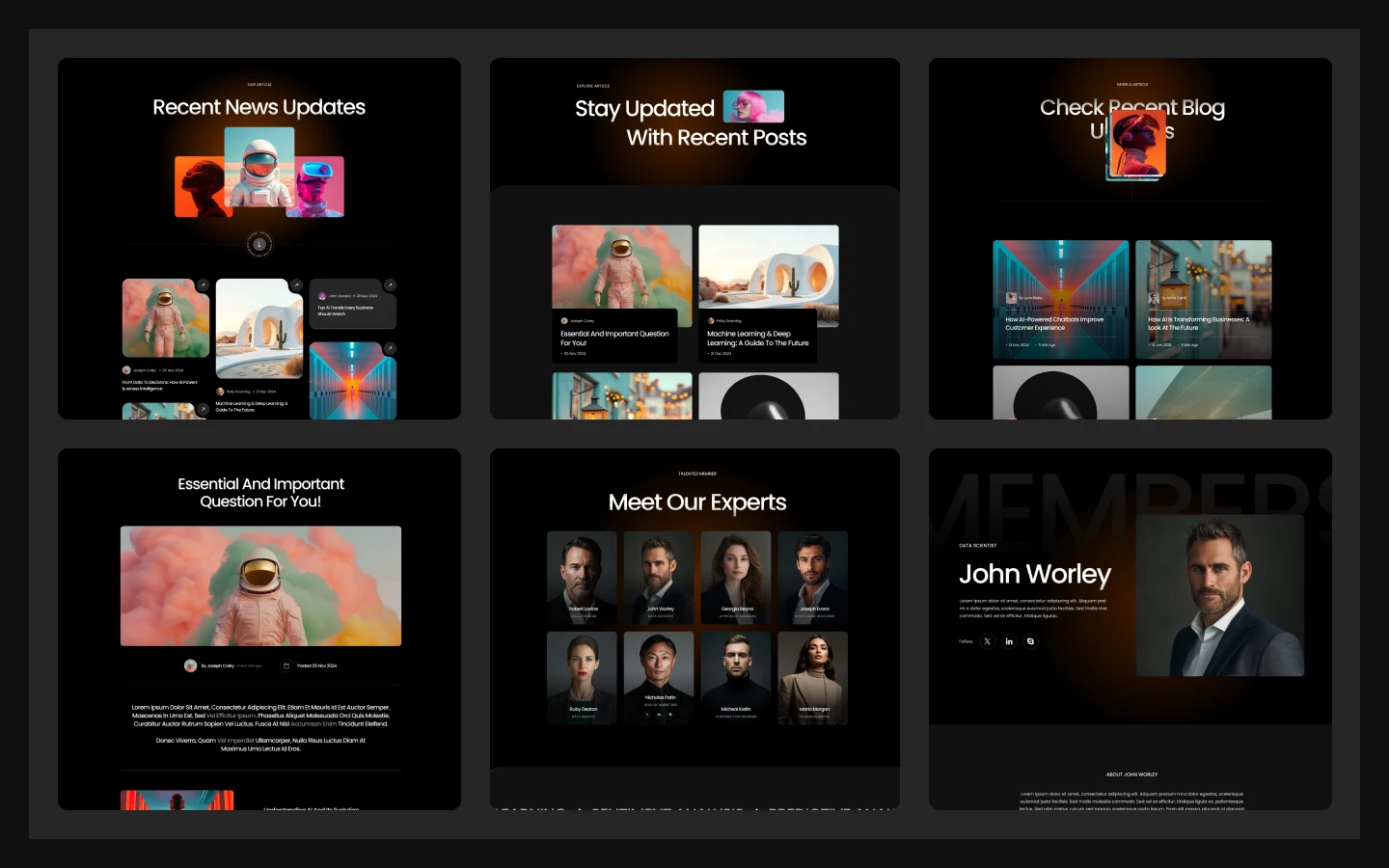Open 'Machine Learning & Deep Learning: A Guide' post
The image size is (1389, 868).
point(758,338)
